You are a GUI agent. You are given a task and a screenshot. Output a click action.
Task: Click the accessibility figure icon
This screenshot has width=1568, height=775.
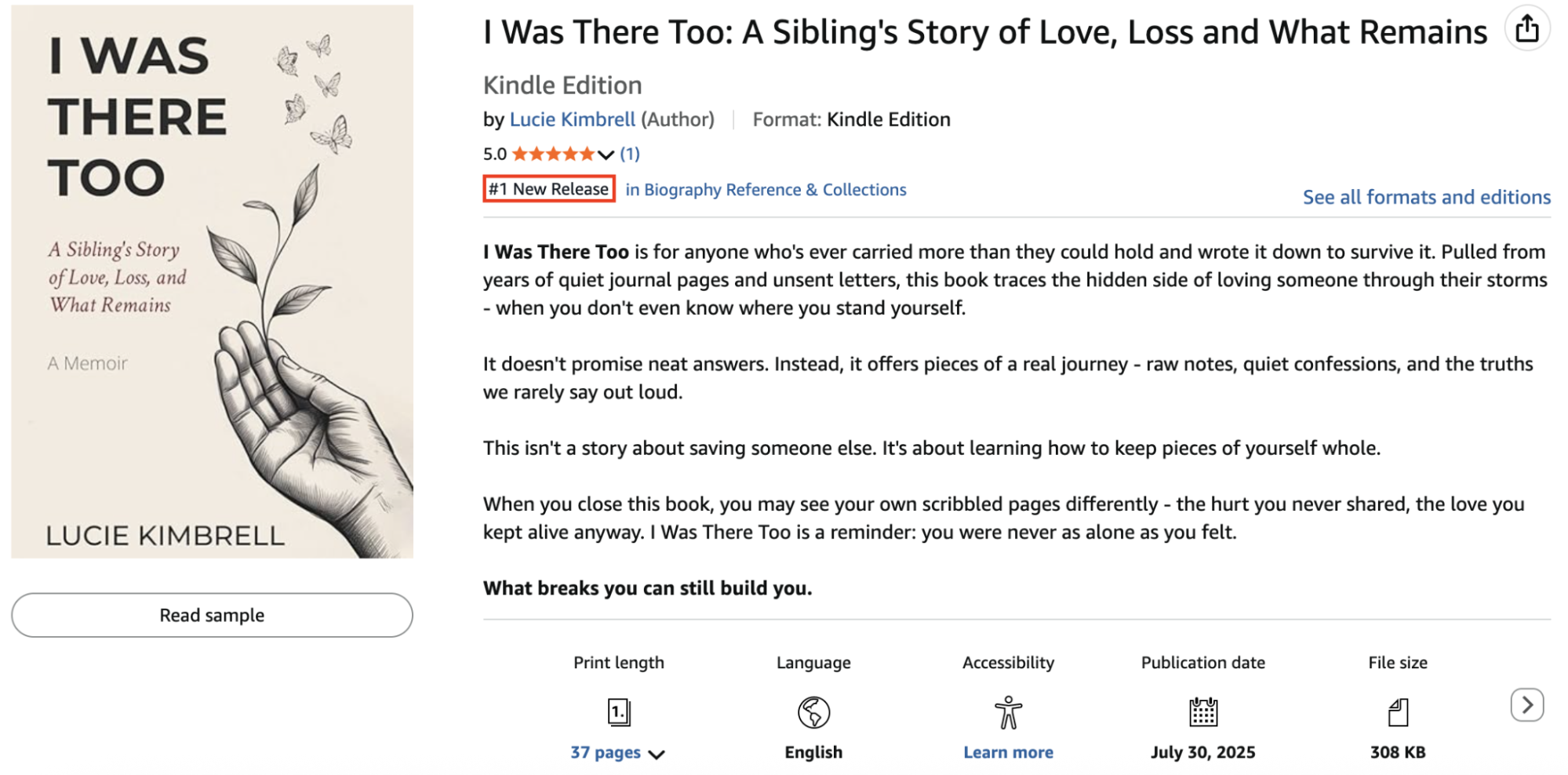coord(1008,712)
